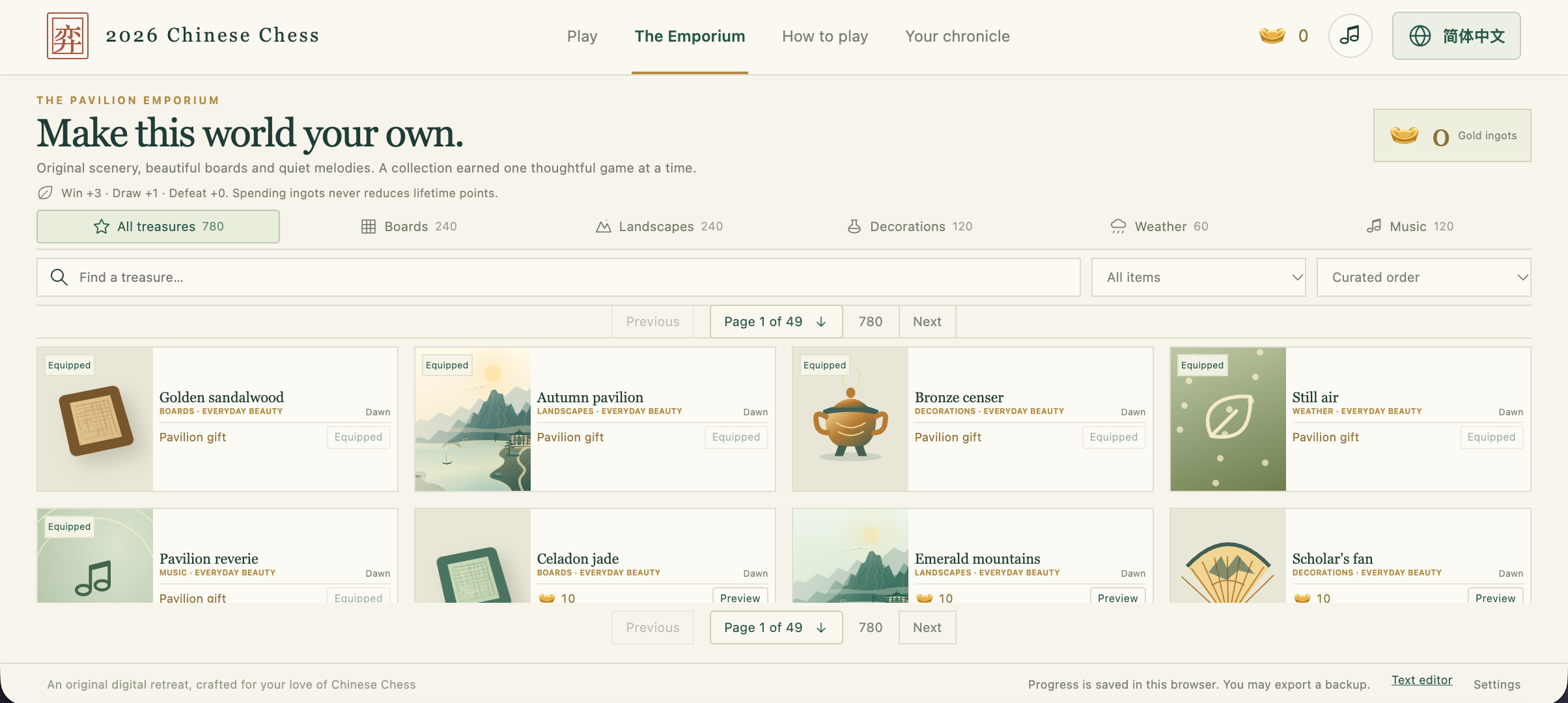Click the note icon beside Music tab

pos(1374,227)
